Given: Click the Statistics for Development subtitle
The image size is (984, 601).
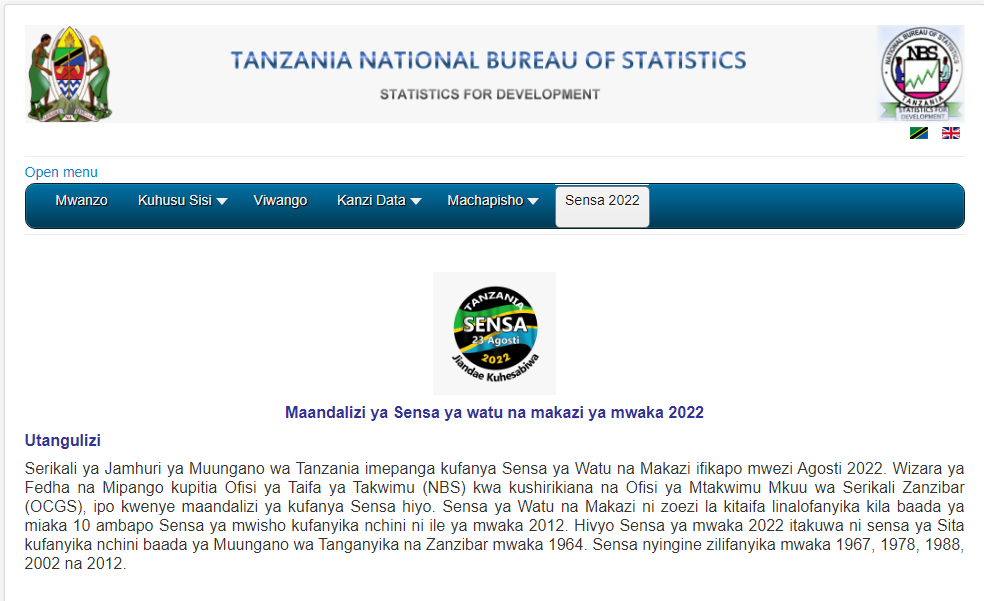Looking at the screenshot, I should click(489, 94).
